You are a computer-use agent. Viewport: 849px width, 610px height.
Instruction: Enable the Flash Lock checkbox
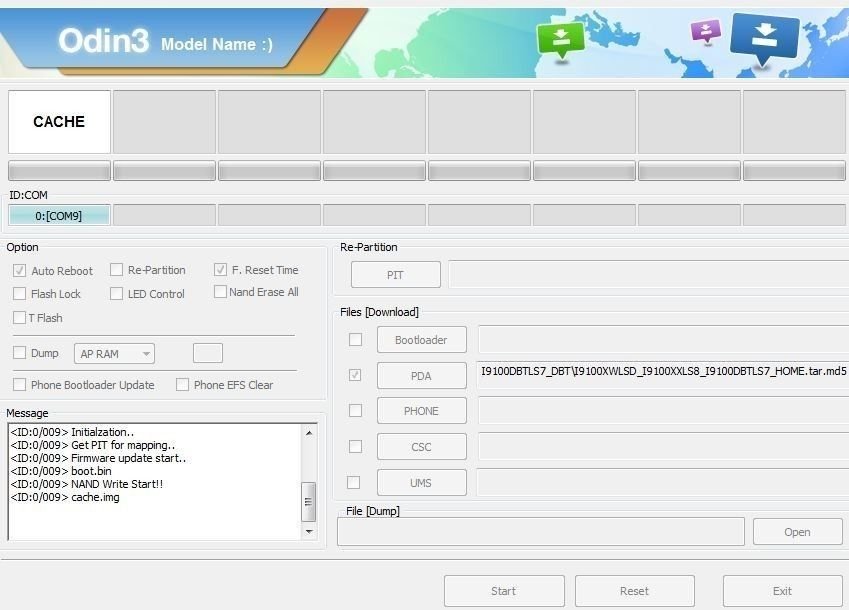[x=19, y=293]
